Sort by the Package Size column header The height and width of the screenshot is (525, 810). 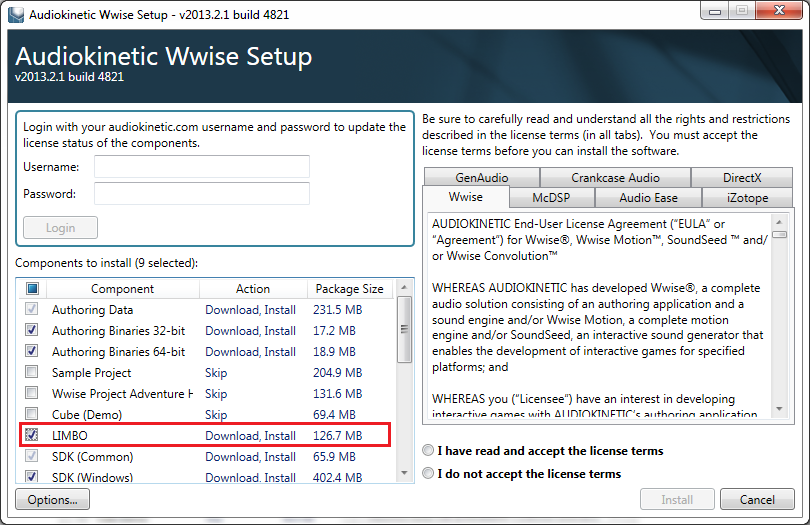pyautogui.click(x=350, y=288)
